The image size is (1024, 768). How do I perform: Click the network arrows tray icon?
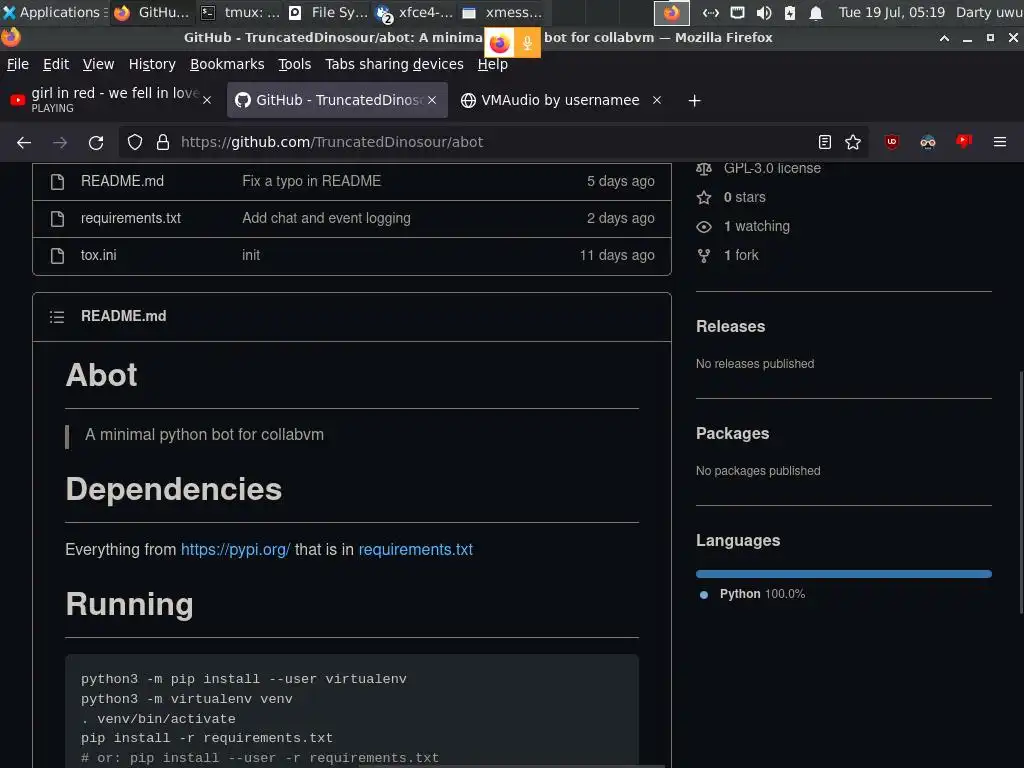point(711,12)
